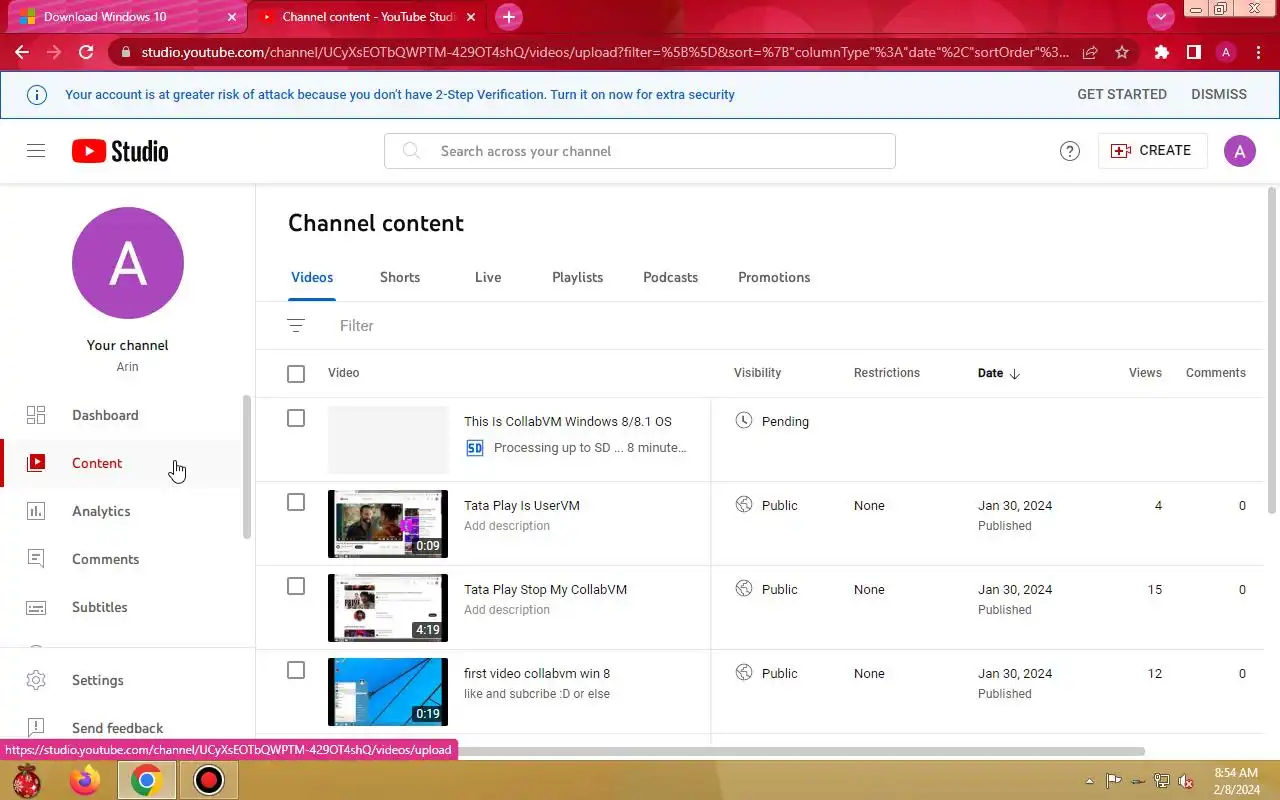Viewport: 1280px width, 800px height.
Task: Open Content in the sidebar
Action: (122, 463)
